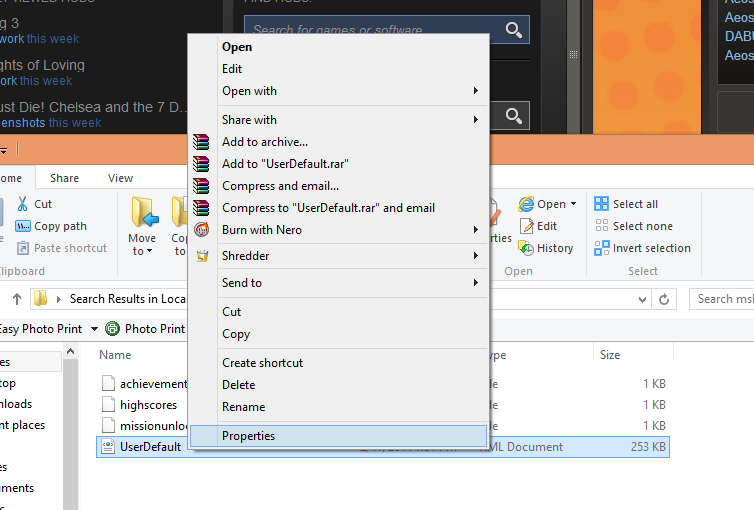Open the Easy Photo Print dropdown arrow
This screenshot has width=754, height=510.
[94, 329]
